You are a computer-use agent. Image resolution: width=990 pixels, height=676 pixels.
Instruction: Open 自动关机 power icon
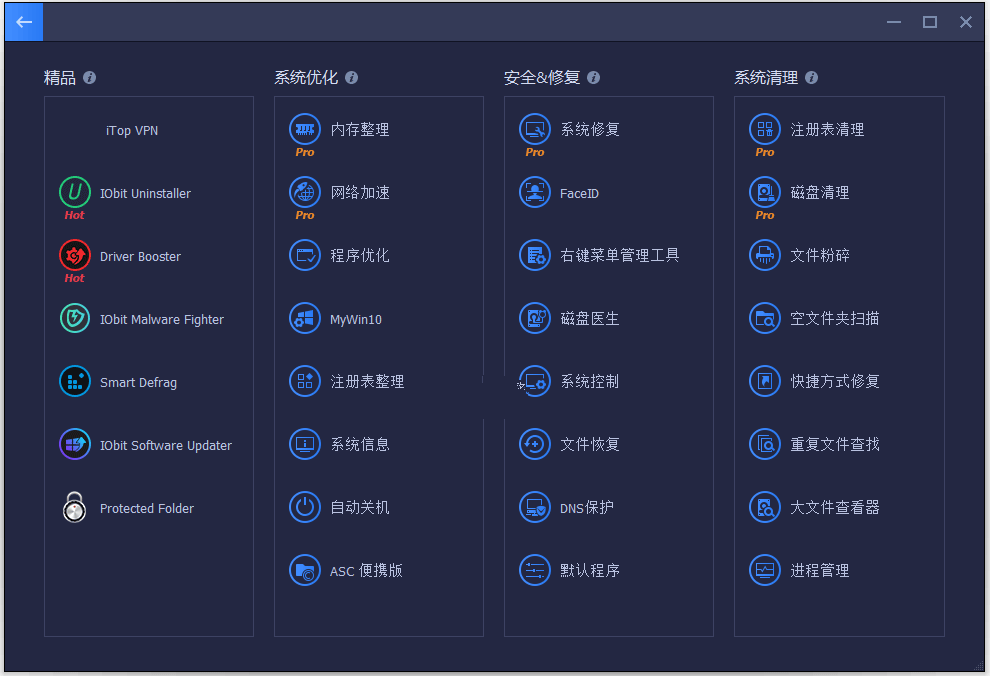(x=305, y=507)
